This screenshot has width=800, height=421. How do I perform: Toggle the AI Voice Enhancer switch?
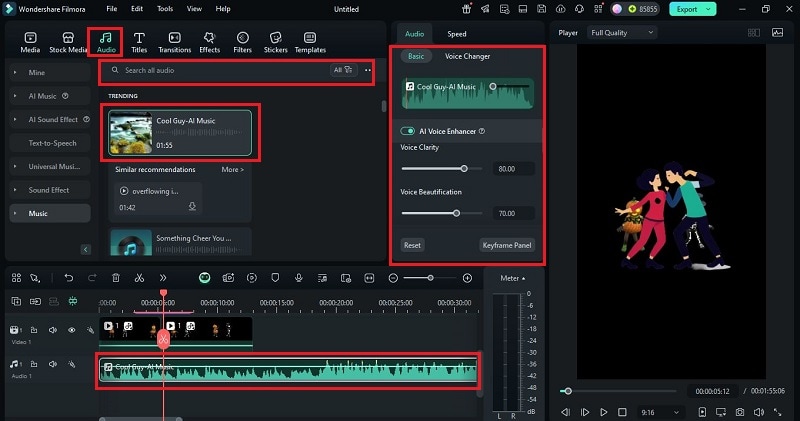pyautogui.click(x=408, y=131)
